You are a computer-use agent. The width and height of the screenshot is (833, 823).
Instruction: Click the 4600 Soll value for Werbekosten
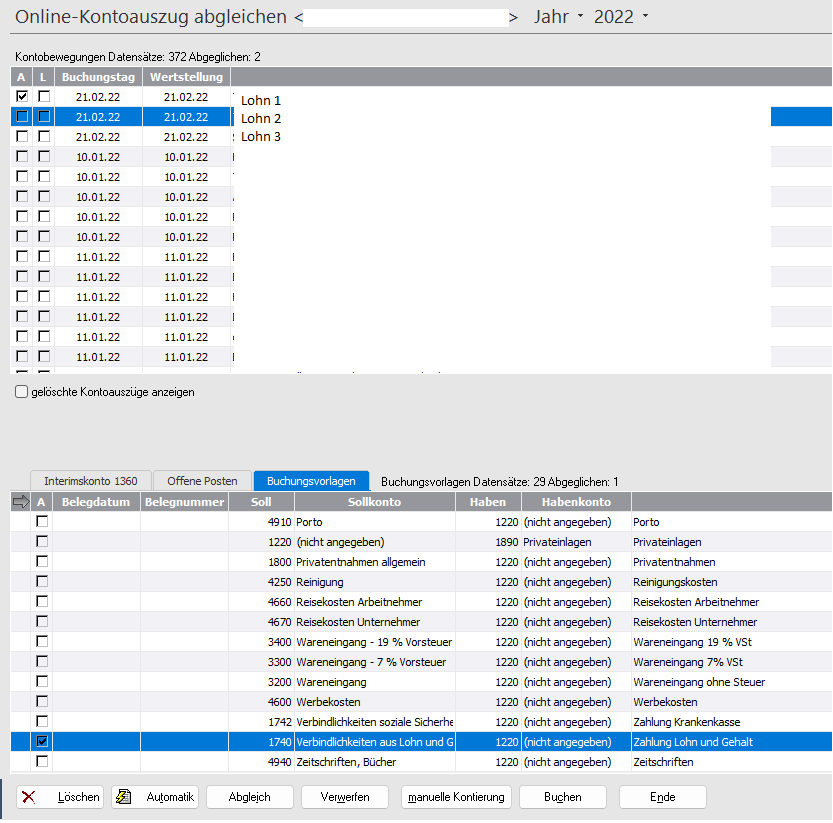click(280, 702)
